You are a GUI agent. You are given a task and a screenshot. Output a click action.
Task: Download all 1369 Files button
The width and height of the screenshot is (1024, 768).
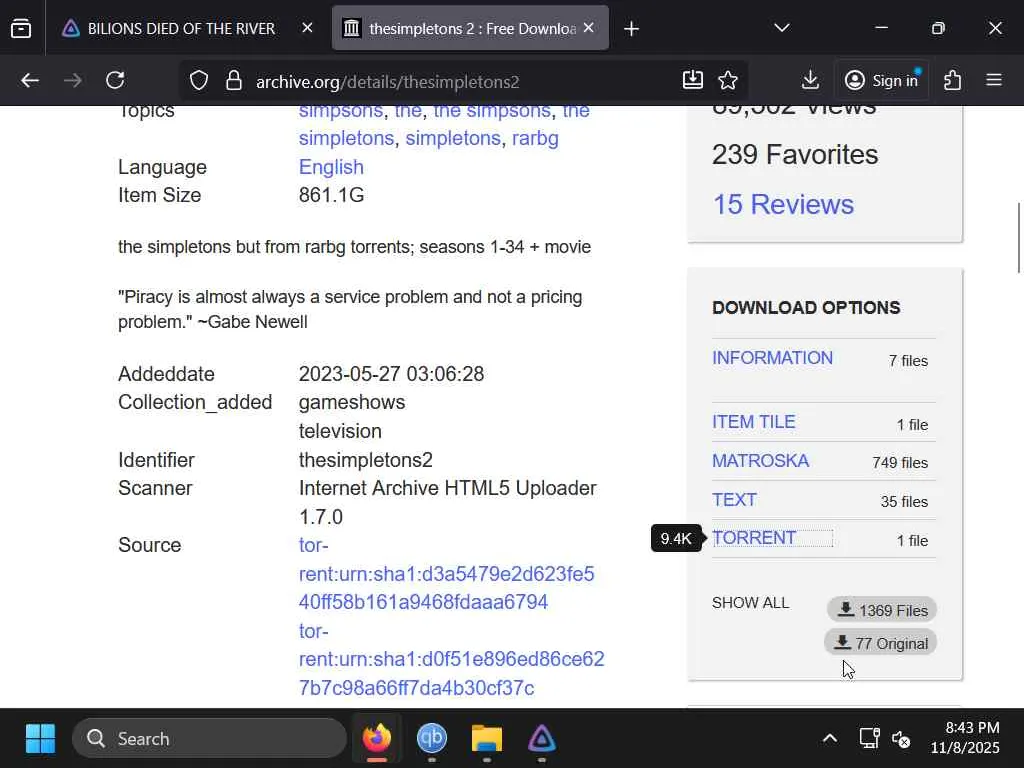pyautogui.click(x=882, y=610)
